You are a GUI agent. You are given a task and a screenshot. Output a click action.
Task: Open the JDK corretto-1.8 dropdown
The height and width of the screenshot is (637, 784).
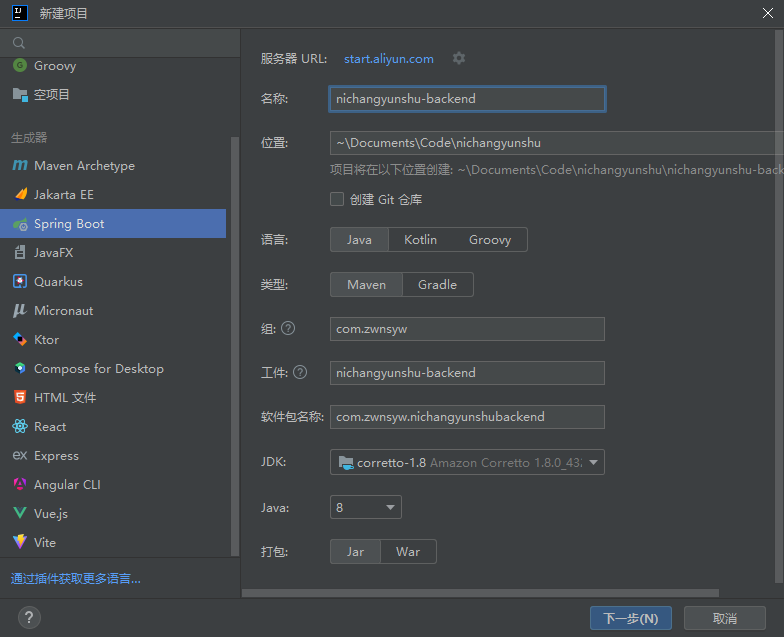467,462
